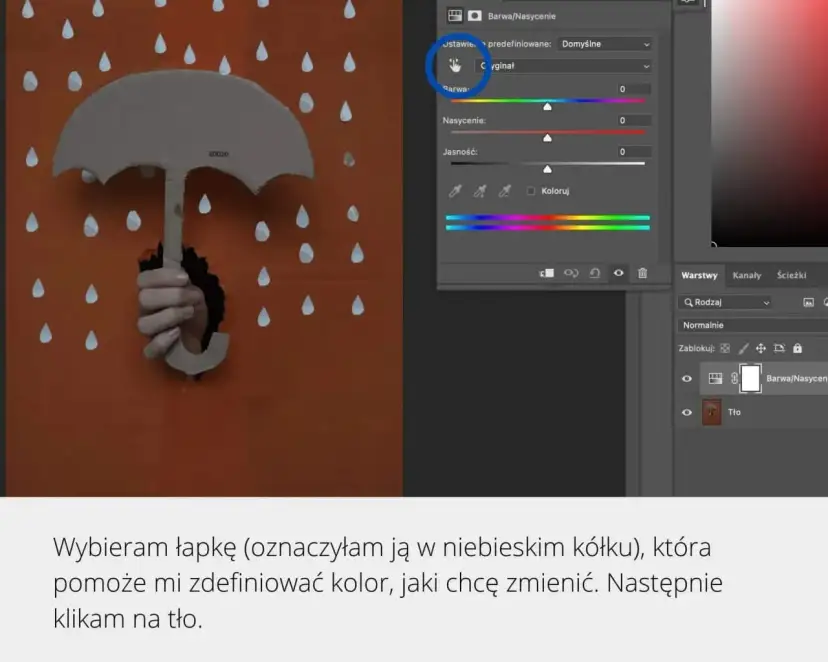Click the Nasycenie slider handle
Screen dimensions: 828x662
click(545, 138)
